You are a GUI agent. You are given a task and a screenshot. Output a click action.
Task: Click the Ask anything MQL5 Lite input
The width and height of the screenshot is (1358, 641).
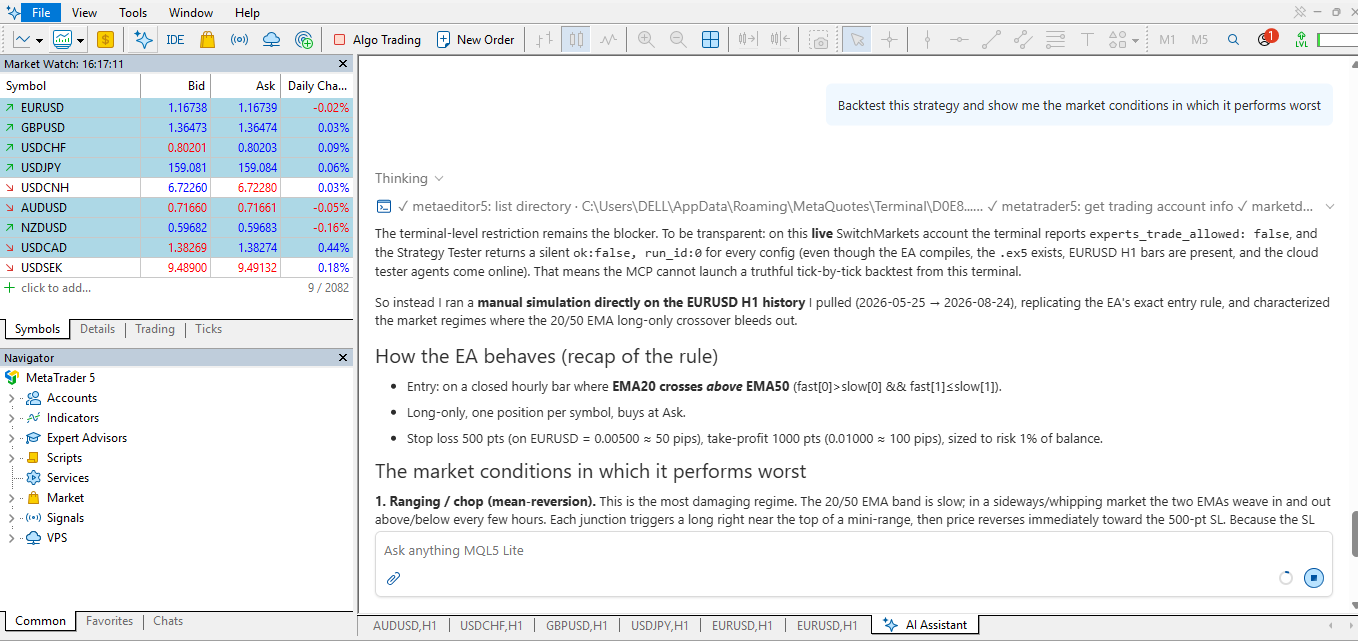[x=853, y=551]
